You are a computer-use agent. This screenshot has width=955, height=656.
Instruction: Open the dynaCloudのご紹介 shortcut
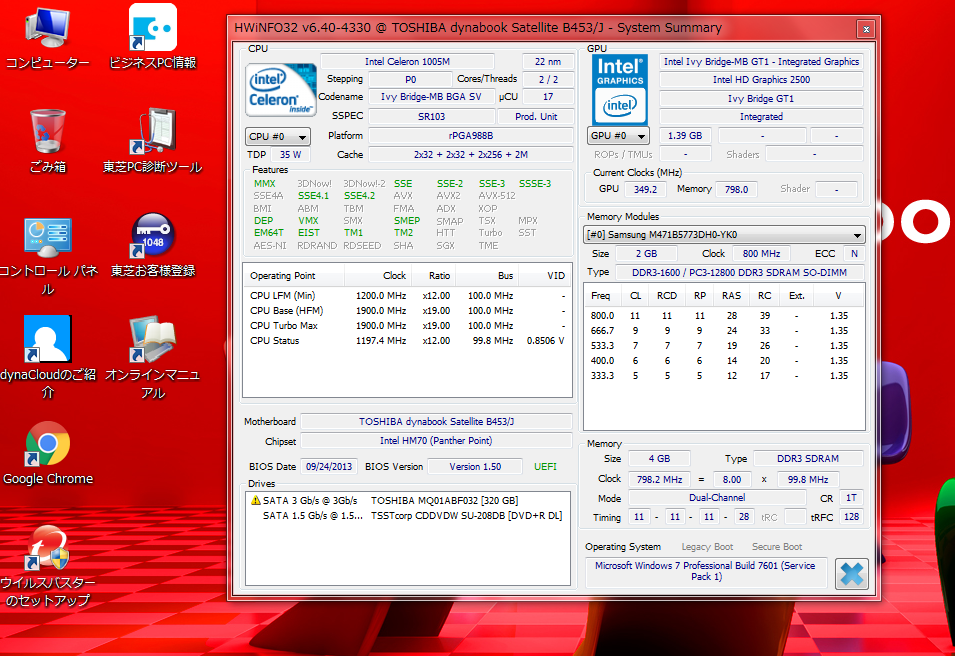48,358
